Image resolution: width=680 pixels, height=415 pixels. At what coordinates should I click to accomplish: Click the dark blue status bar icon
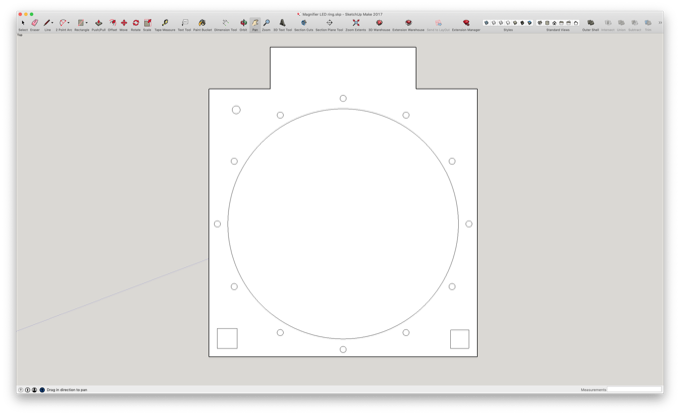click(x=42, y=390)
